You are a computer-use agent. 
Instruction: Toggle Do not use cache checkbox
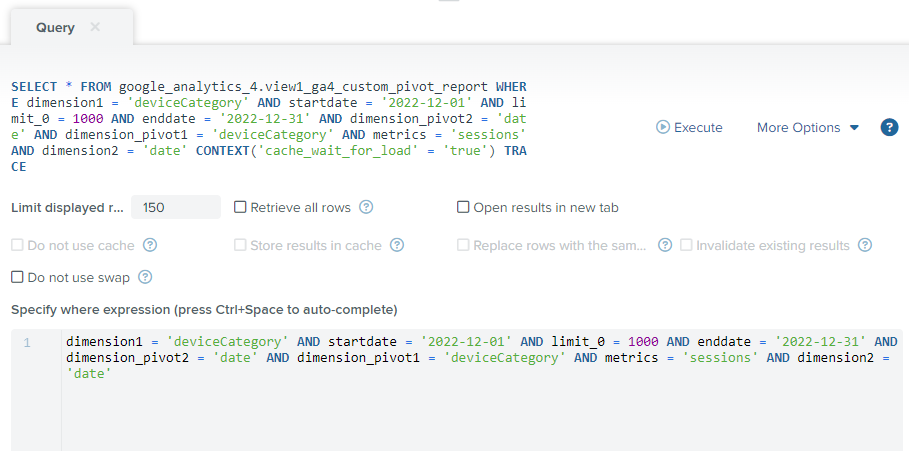coord(17,245)
